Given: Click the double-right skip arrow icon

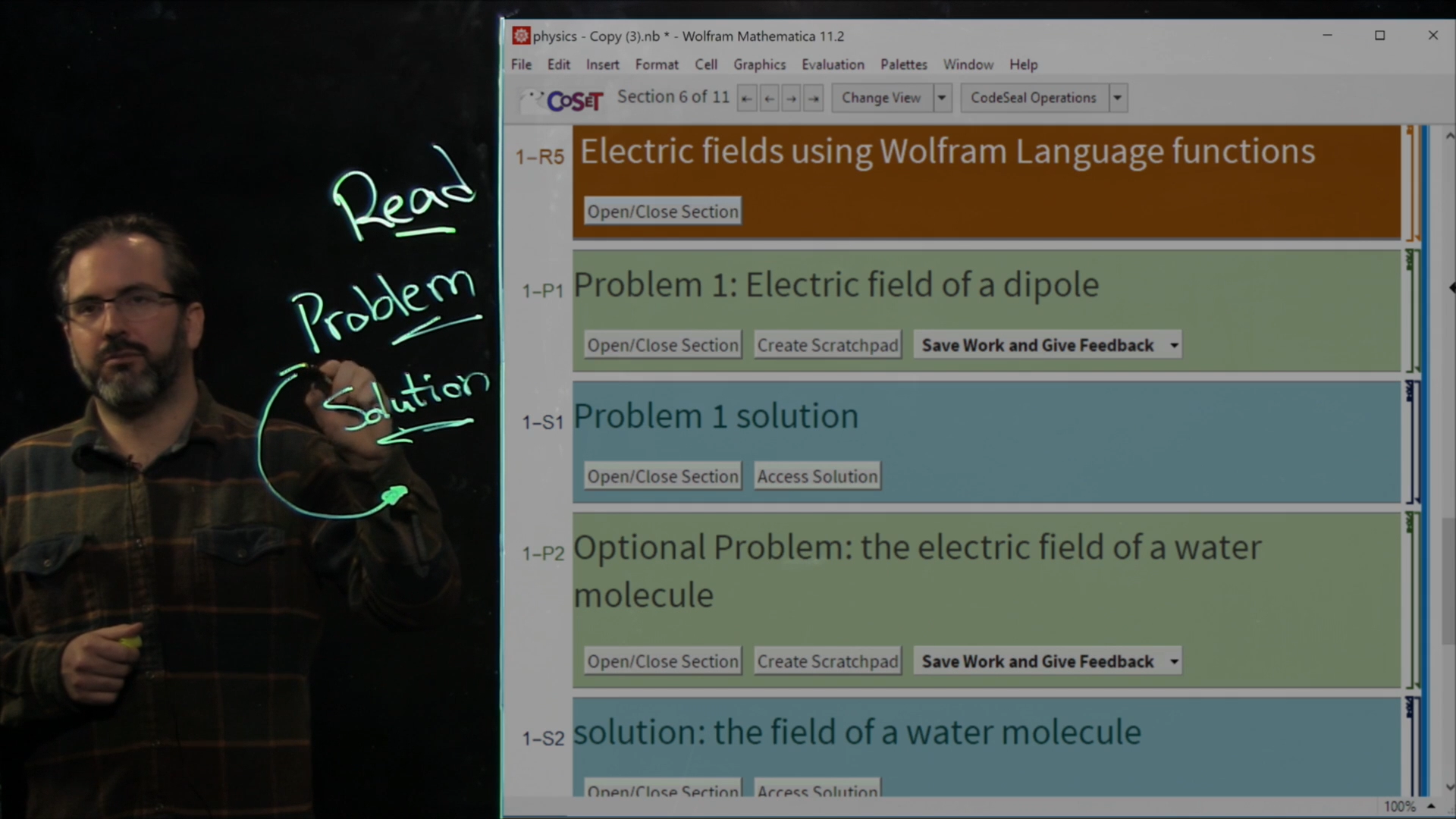Looking at the screenshot, I should click(x=813, y=97).
